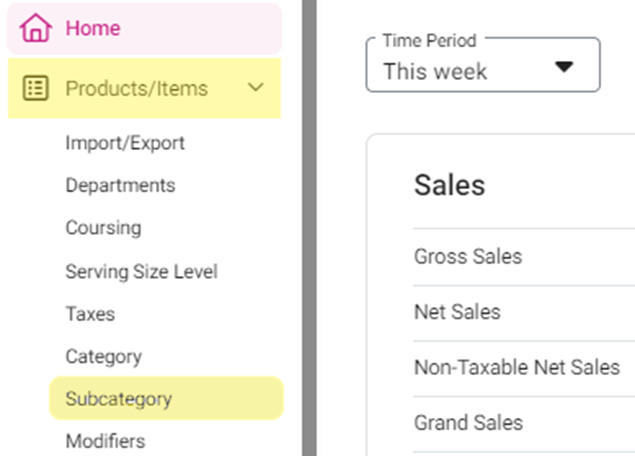Click the Net Sales row
Viewport: 635px width, 456px height.
coord(524,313)
